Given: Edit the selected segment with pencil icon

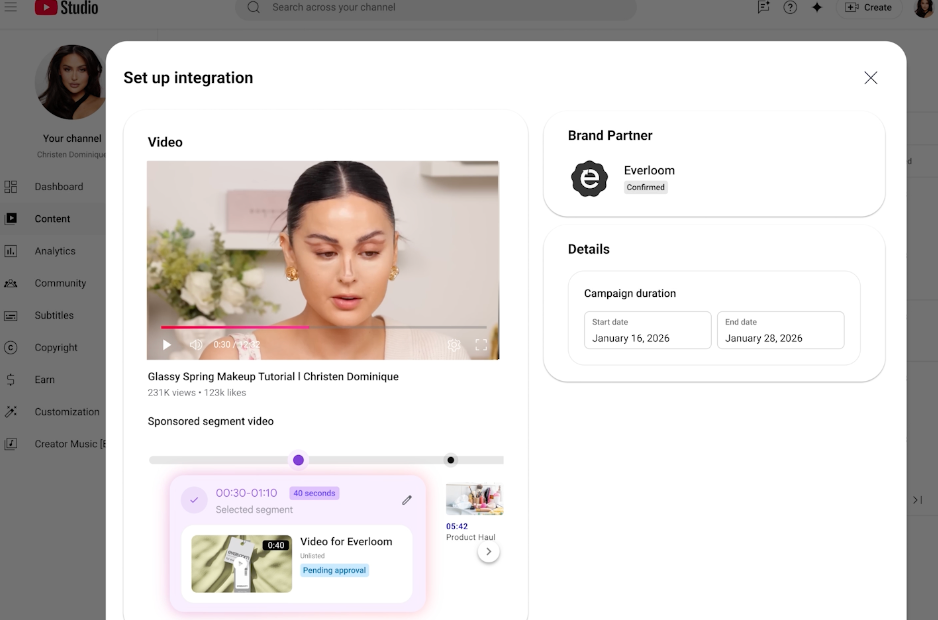Looking at the screenshot, I should tap(407, 500).
